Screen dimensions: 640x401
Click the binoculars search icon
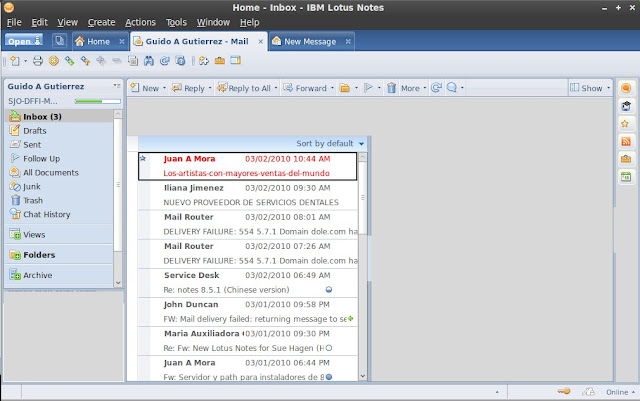(x=149, y=61)
